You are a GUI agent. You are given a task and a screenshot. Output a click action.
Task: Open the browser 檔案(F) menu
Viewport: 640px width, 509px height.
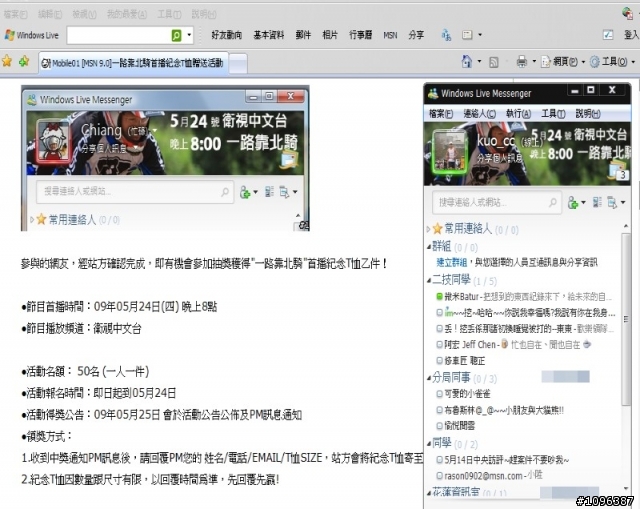point(15,14)
